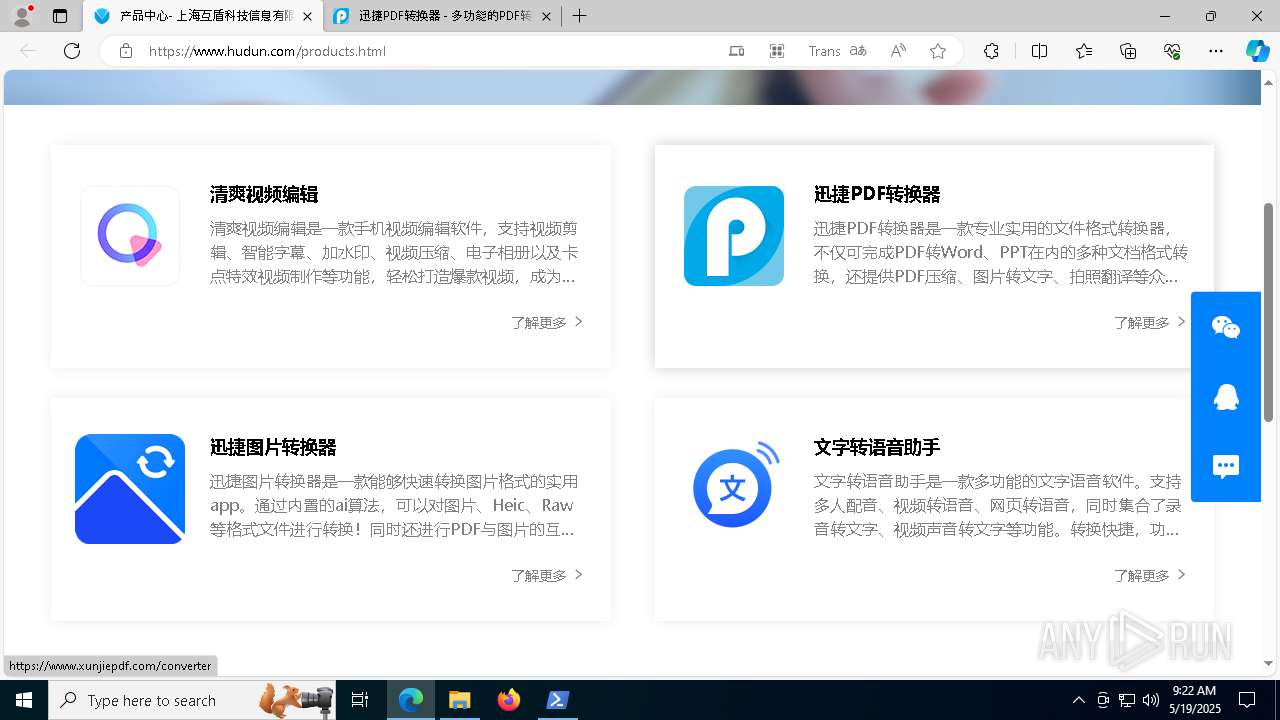Click the 文字转语音助手 speech bubble logo
The image size is (1280, 720).
734,486
